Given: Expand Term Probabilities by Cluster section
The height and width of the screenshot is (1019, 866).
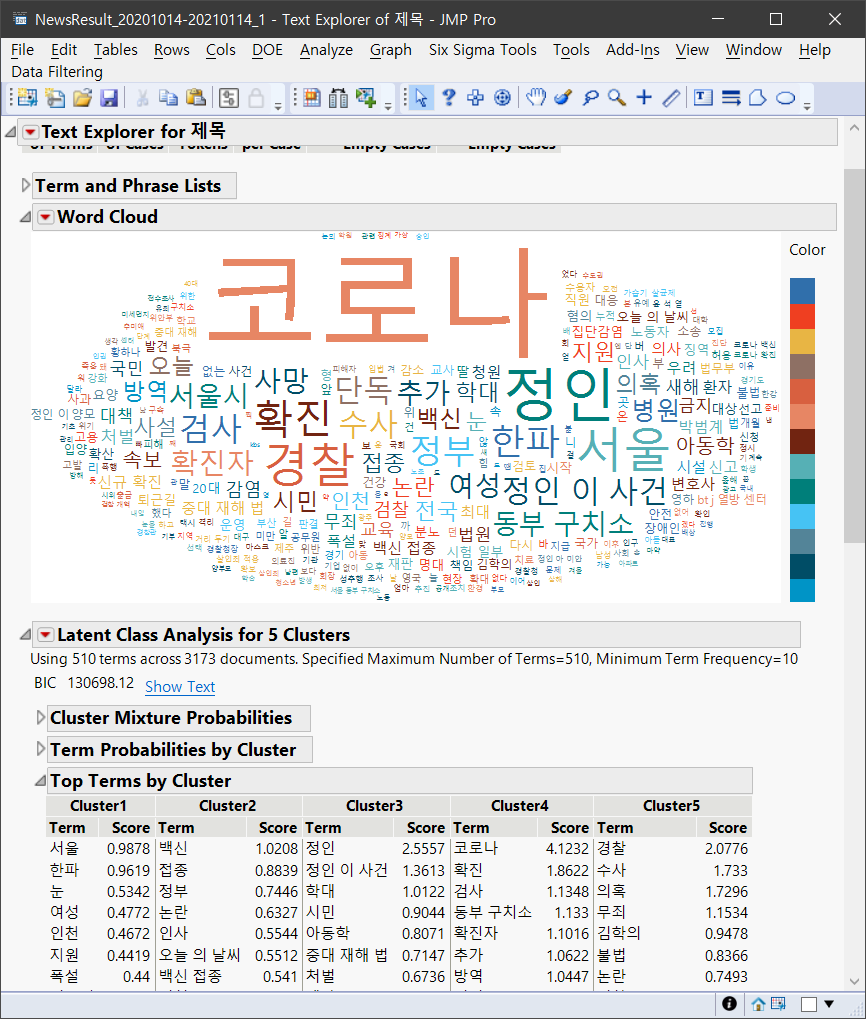Looking at the screenshot, I should pyautogui.click(x=41, y=749).
